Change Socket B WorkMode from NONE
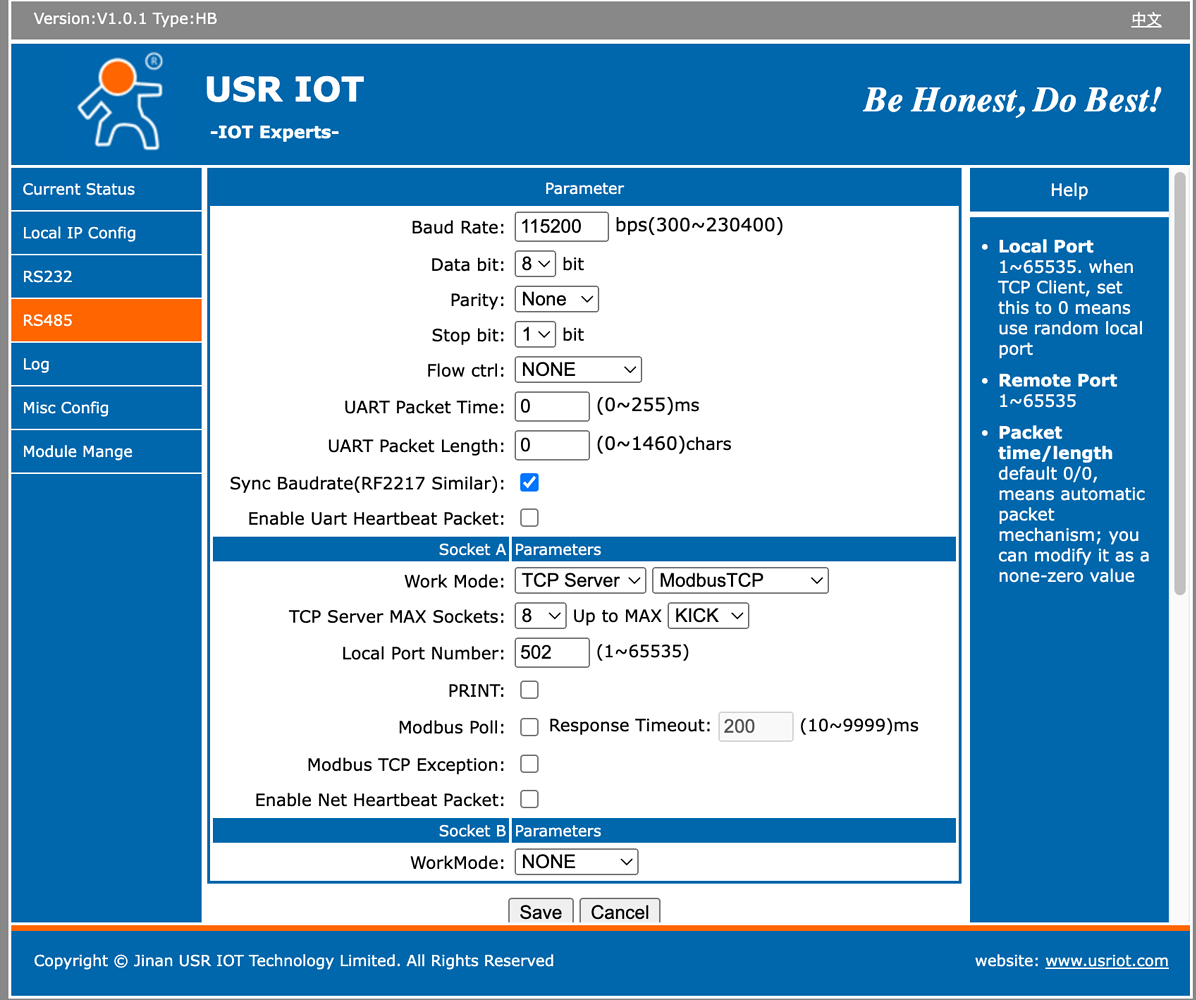This screenshot has width=1196, height=1000. pyautogui.click(x=576, y=861)
